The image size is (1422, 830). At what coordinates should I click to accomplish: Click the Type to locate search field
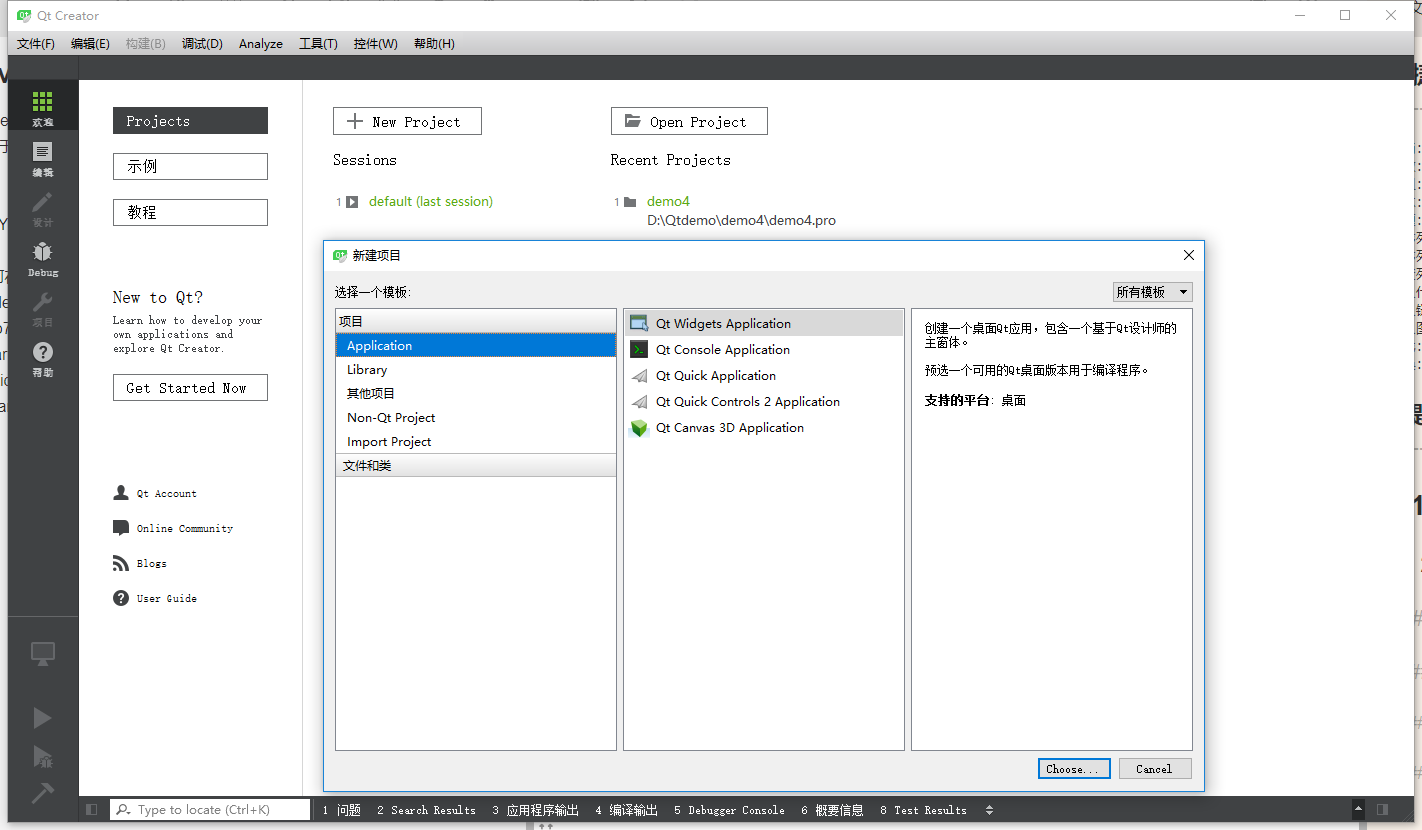[210, 809]
